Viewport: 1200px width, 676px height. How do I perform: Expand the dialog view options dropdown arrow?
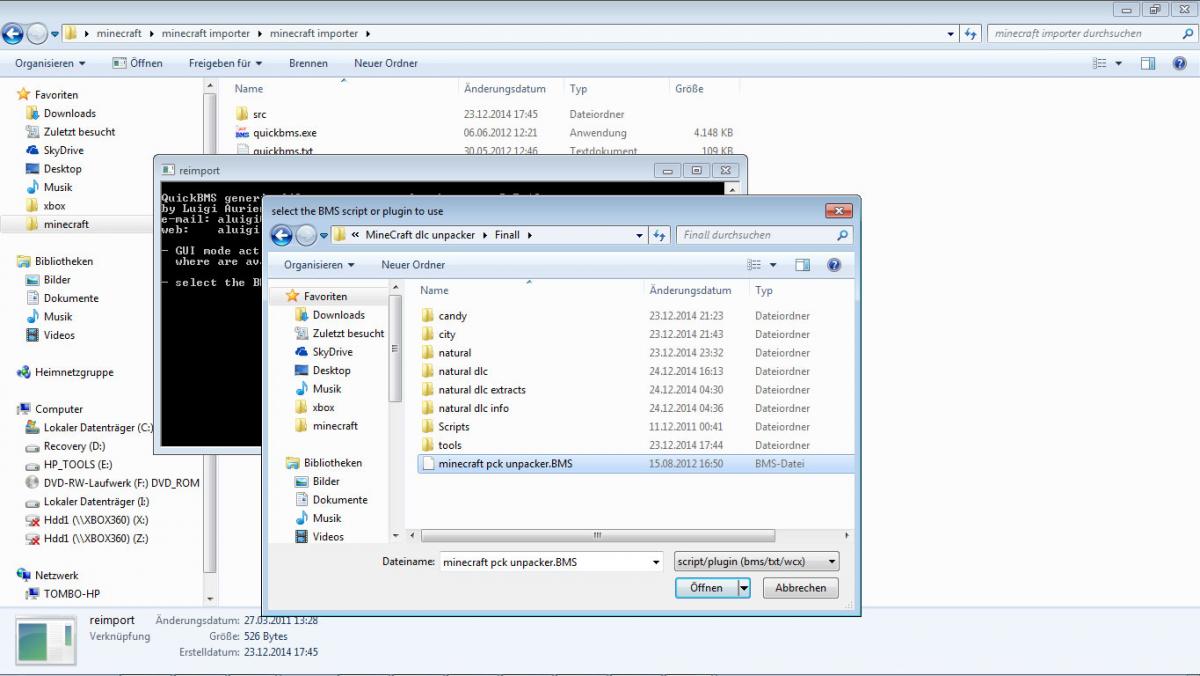point(773,265)
